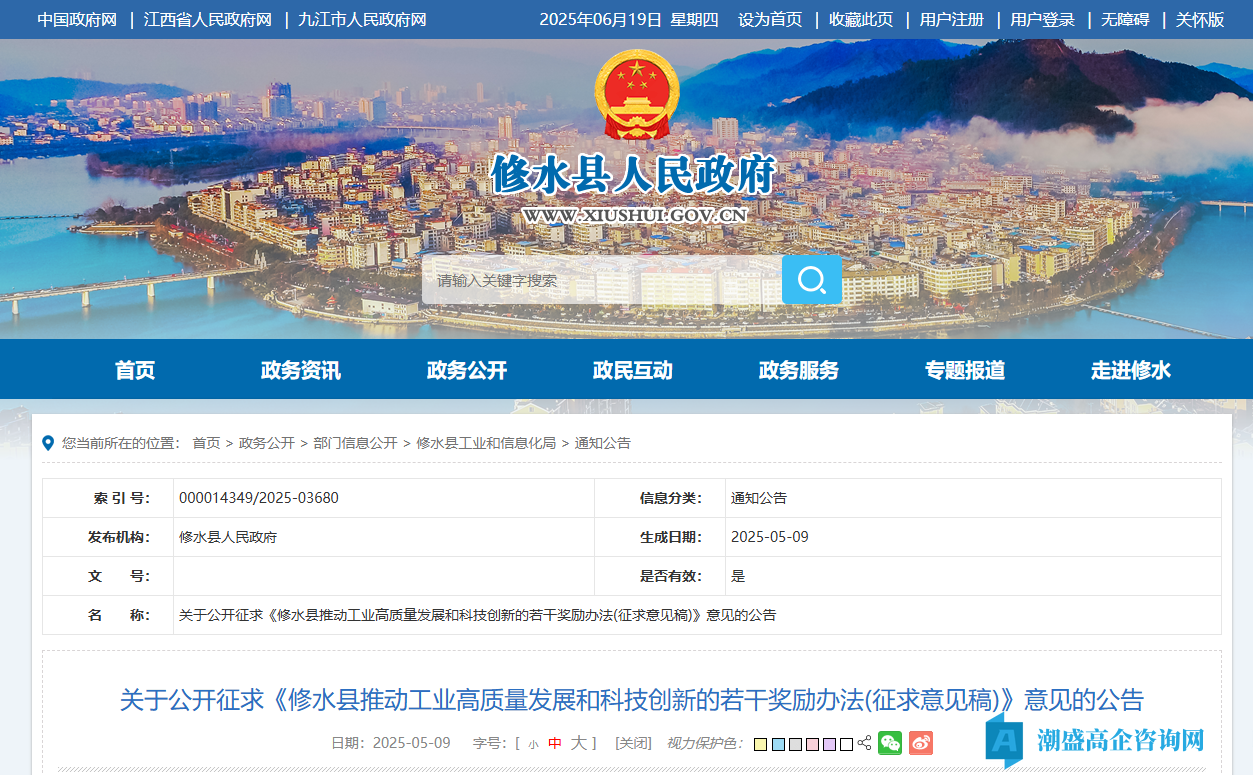Open 无障碍 accessibility mode

pyautogui.click(x=1125, y=19)
